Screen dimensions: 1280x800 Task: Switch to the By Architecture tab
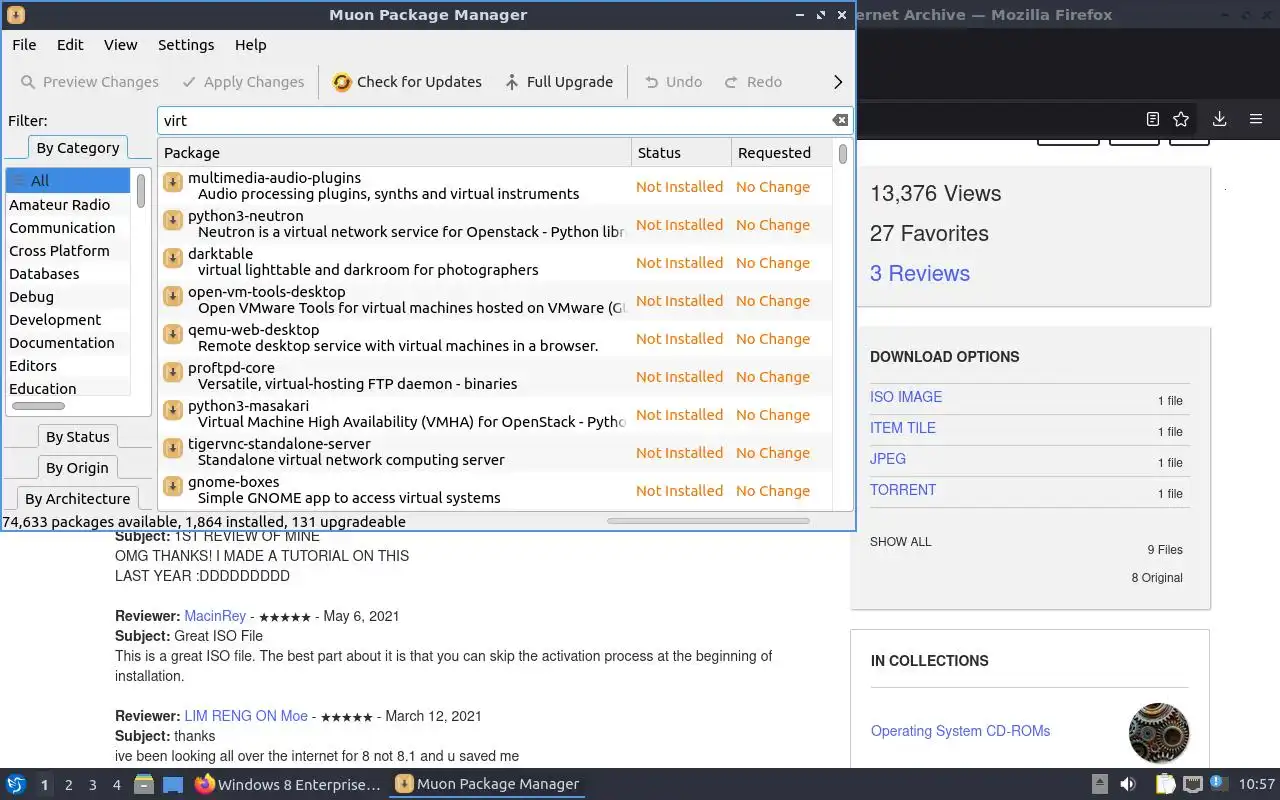78,499
